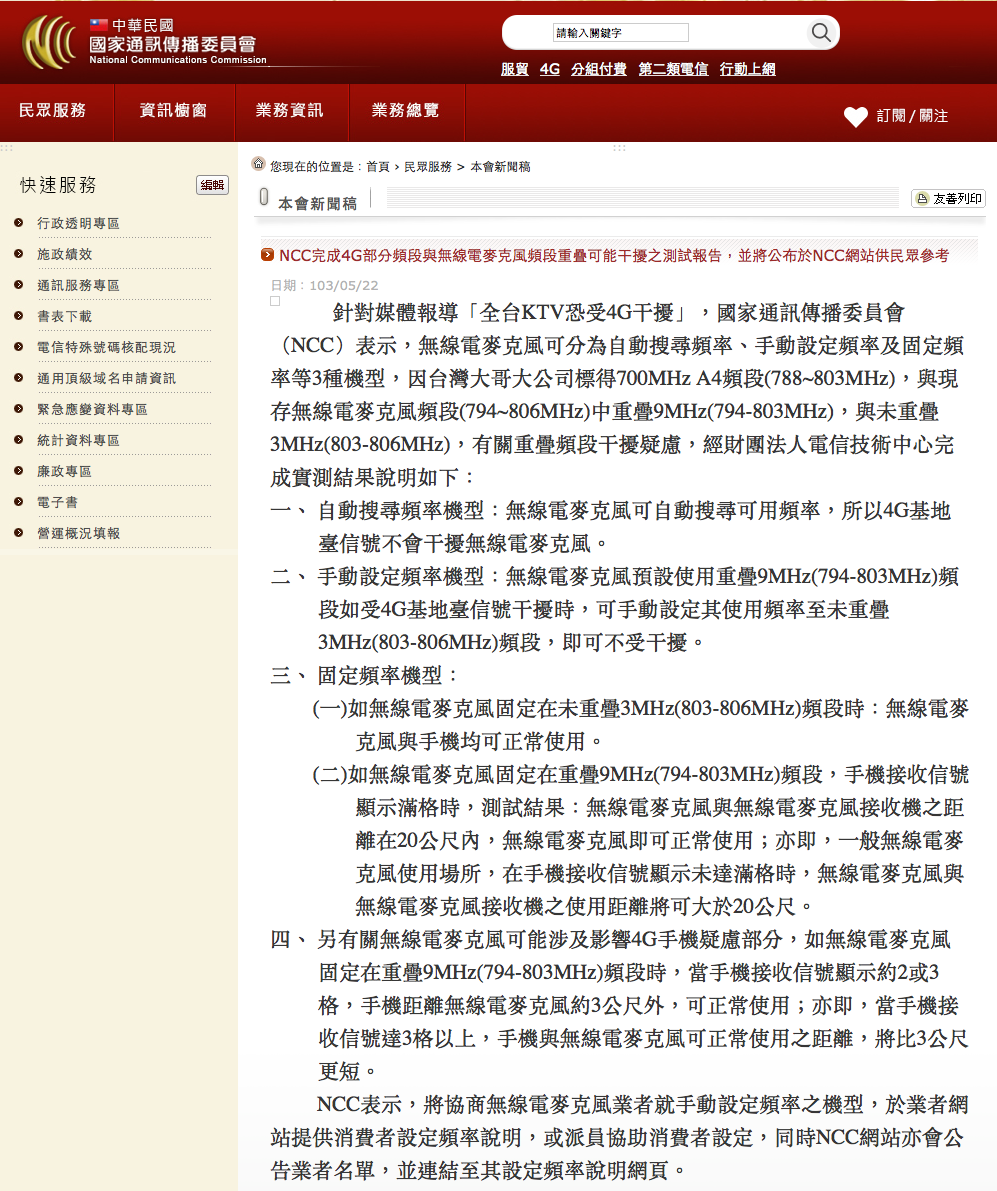Click the red arrow icon before news title

(x=267, y=255)
